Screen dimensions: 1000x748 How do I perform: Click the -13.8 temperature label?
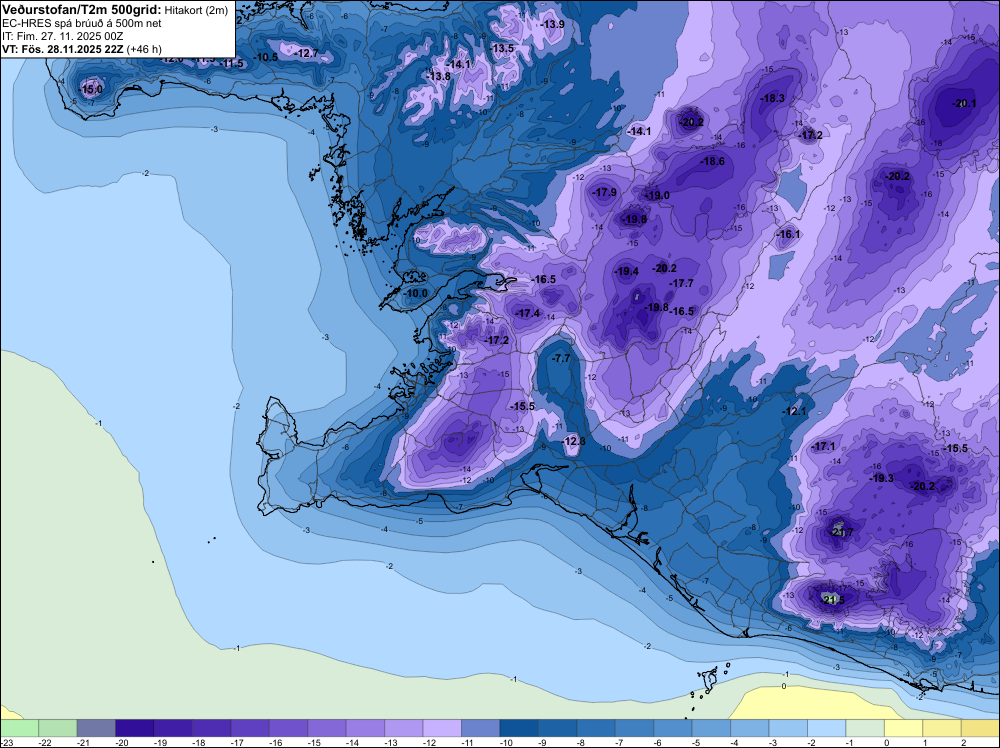pos(438,77)
